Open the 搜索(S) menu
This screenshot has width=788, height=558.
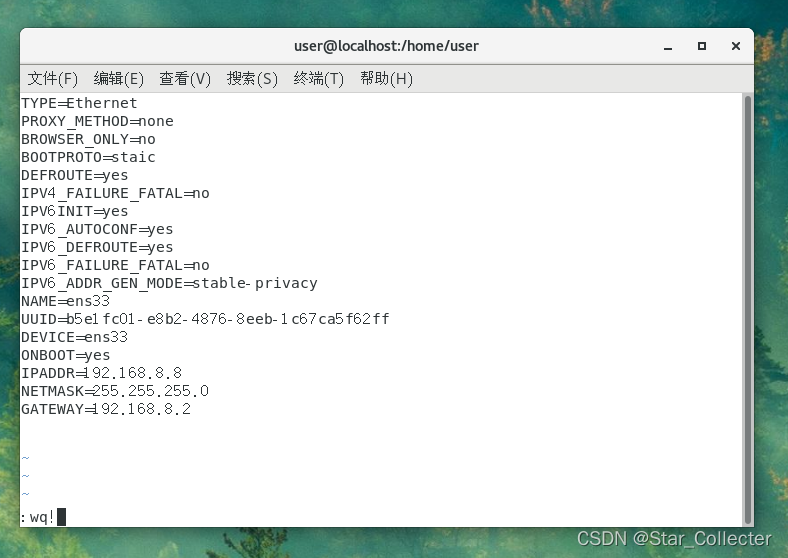coord(252,78)
